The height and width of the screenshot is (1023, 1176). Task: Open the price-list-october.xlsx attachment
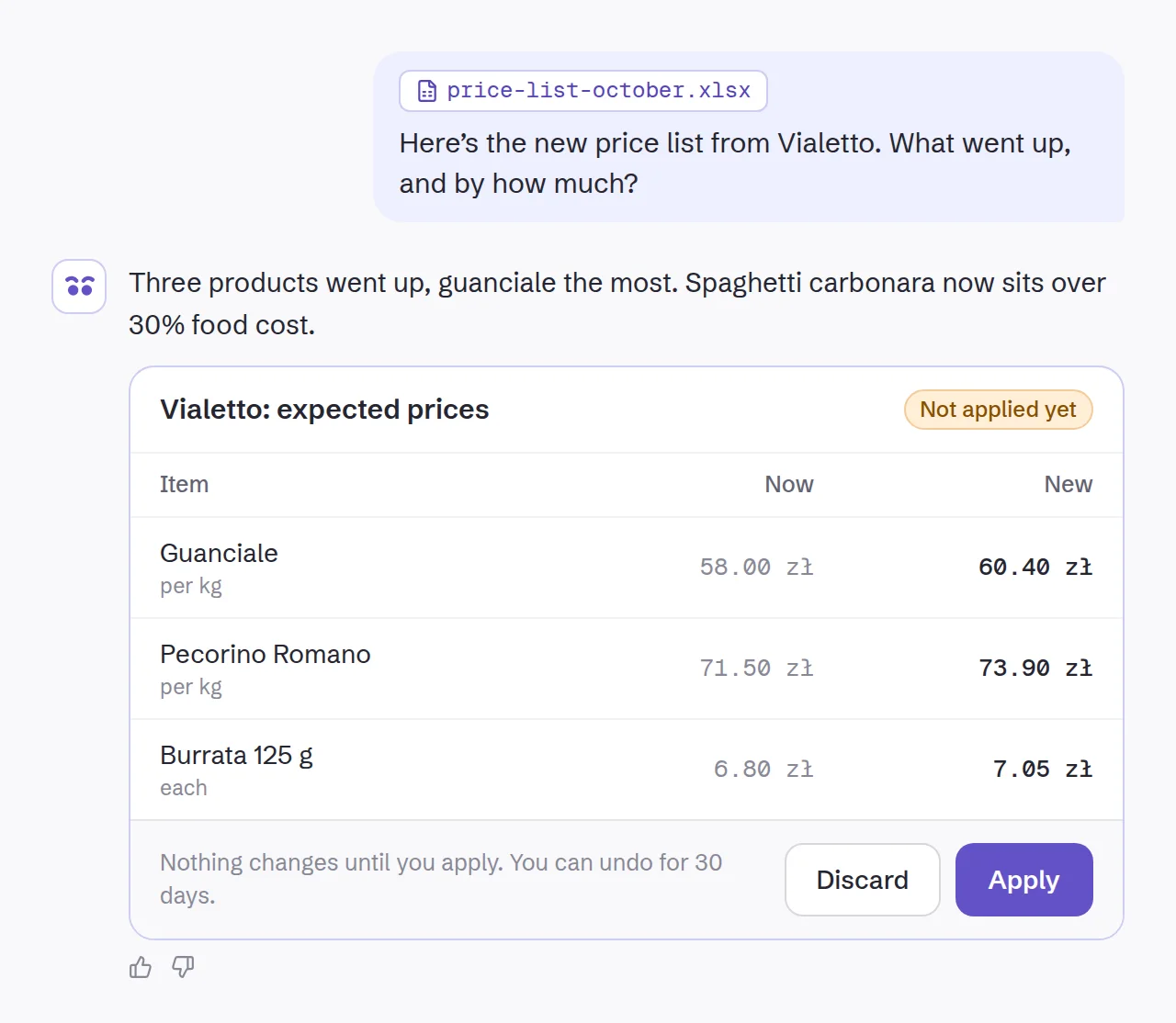coord(583,91)
